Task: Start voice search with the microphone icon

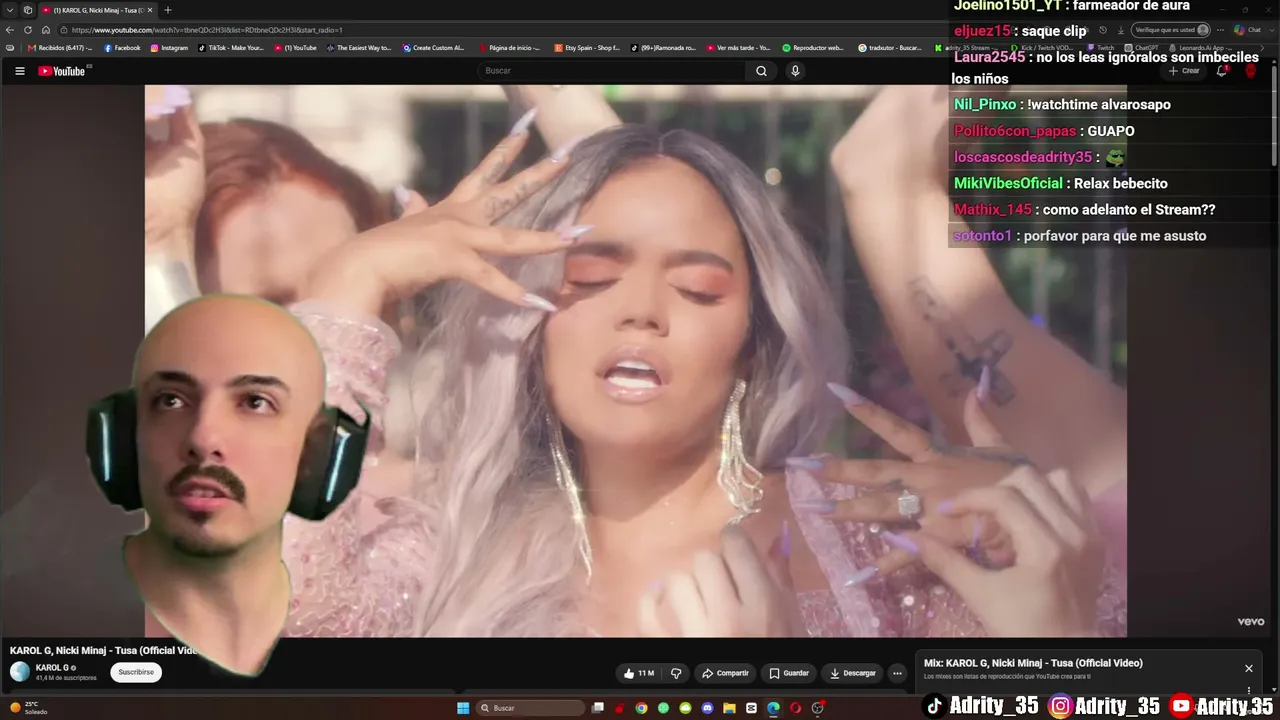Action: click(795, 71)
